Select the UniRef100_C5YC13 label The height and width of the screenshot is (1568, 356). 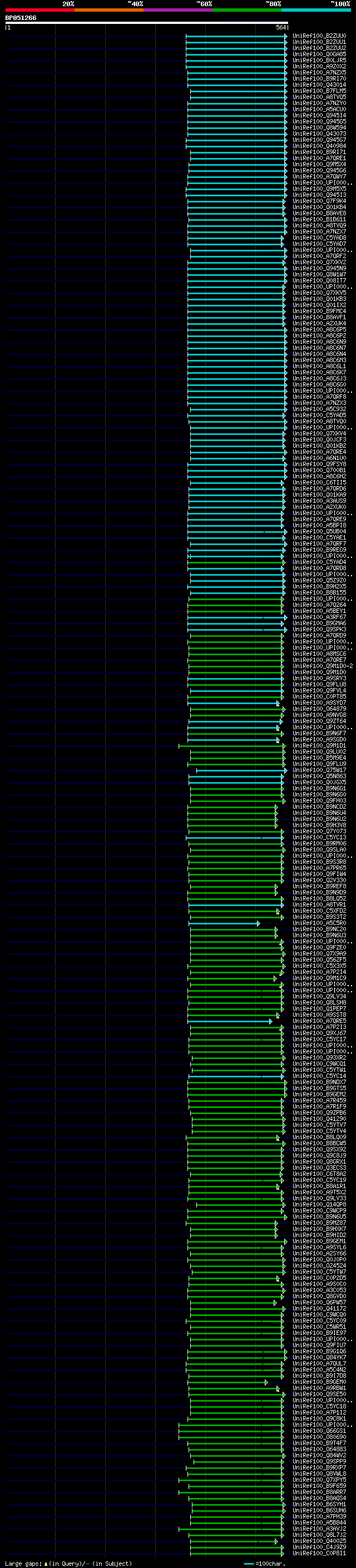pyautogui.click(x=319, y=838)
